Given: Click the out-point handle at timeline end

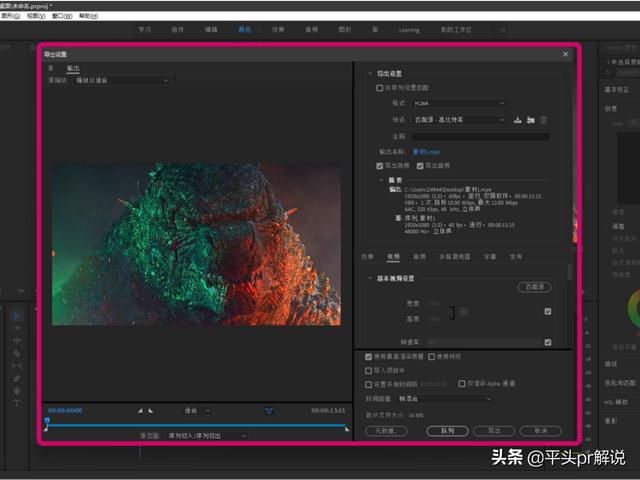Looking at the screenshot, I should (347, 429).
